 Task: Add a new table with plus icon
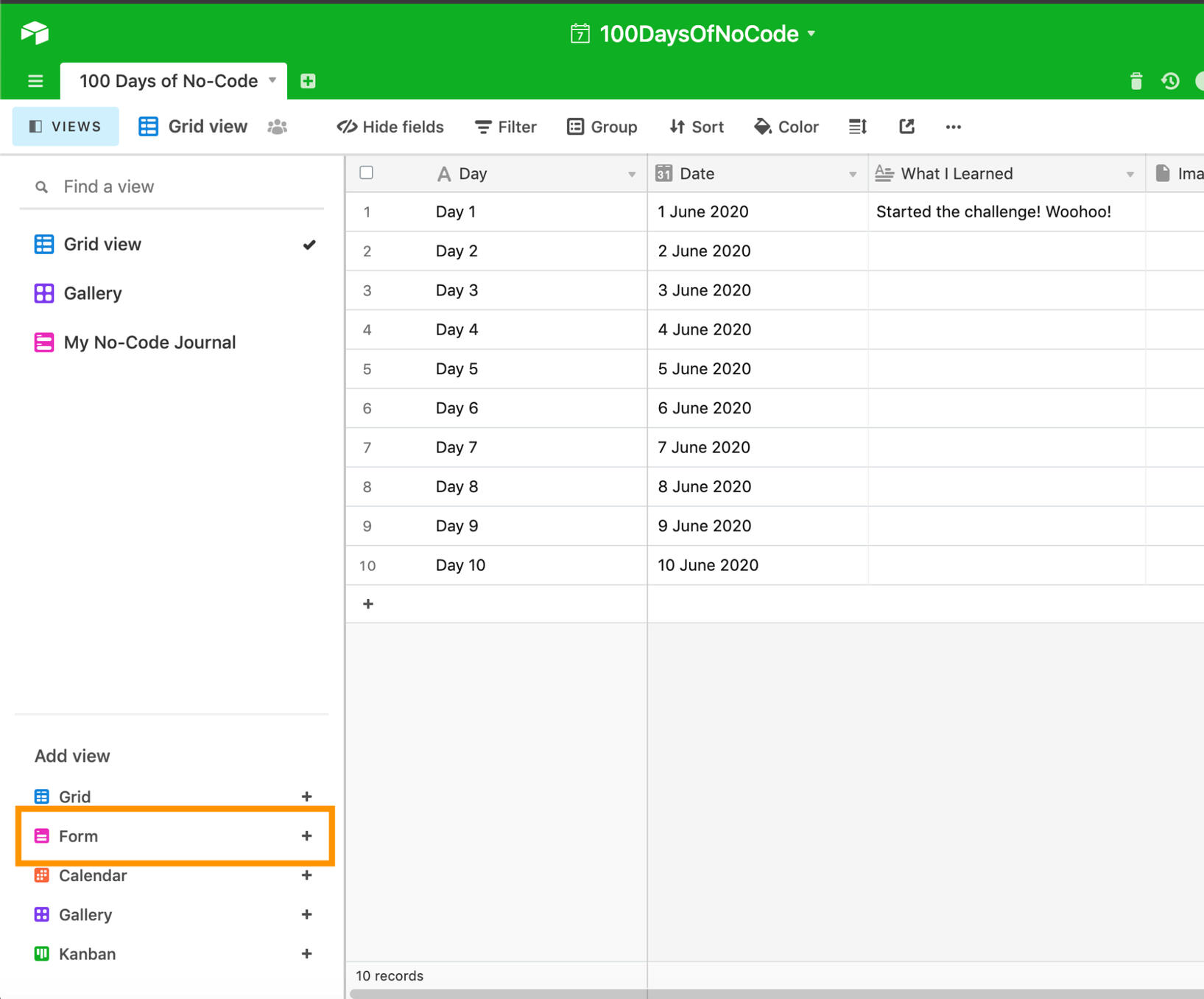308,81
